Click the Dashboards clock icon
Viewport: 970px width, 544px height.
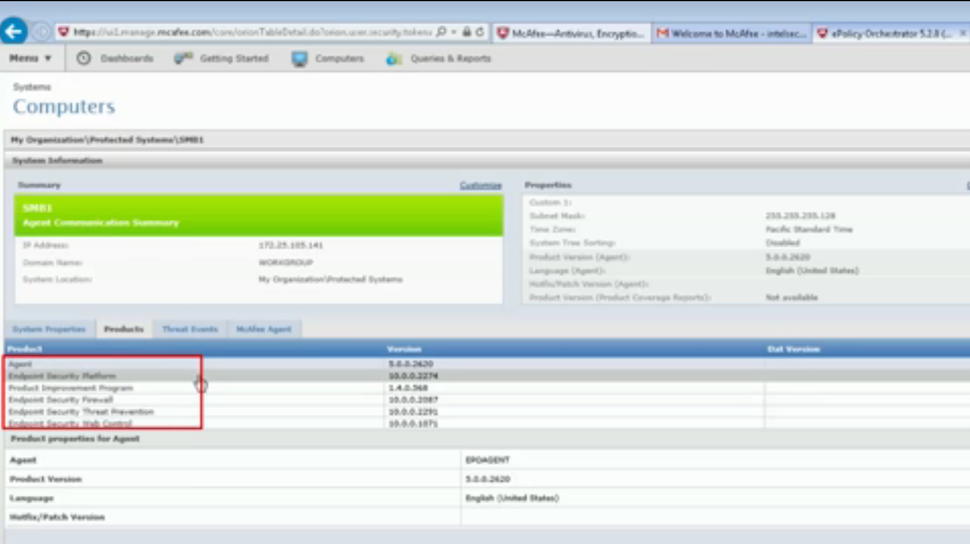click(x=84, y=58)
